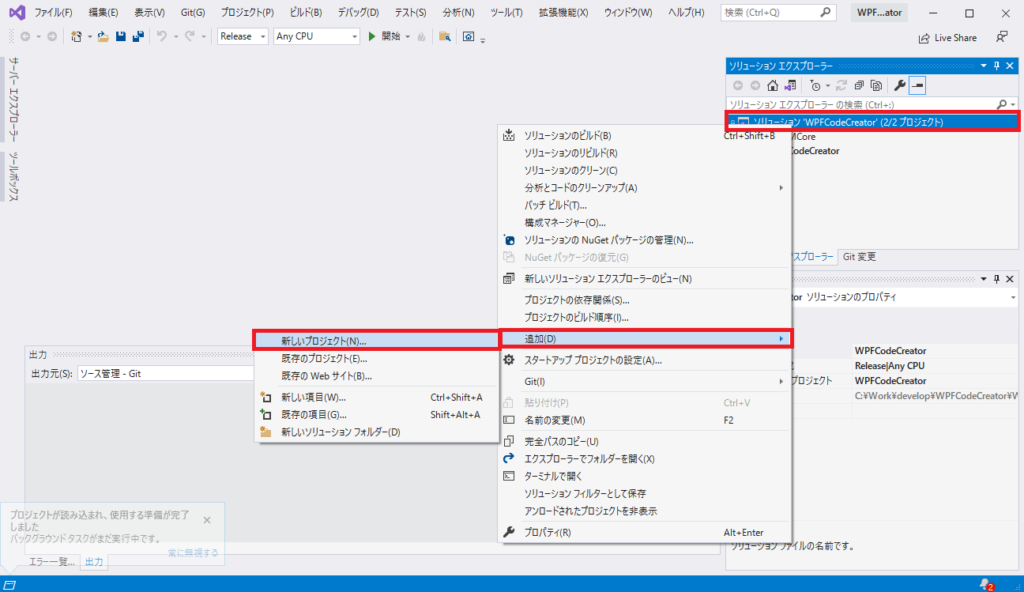Open the undo history dropdown arrow
The height and width of the screenshot is (592, 1024).
coord(175,37)
